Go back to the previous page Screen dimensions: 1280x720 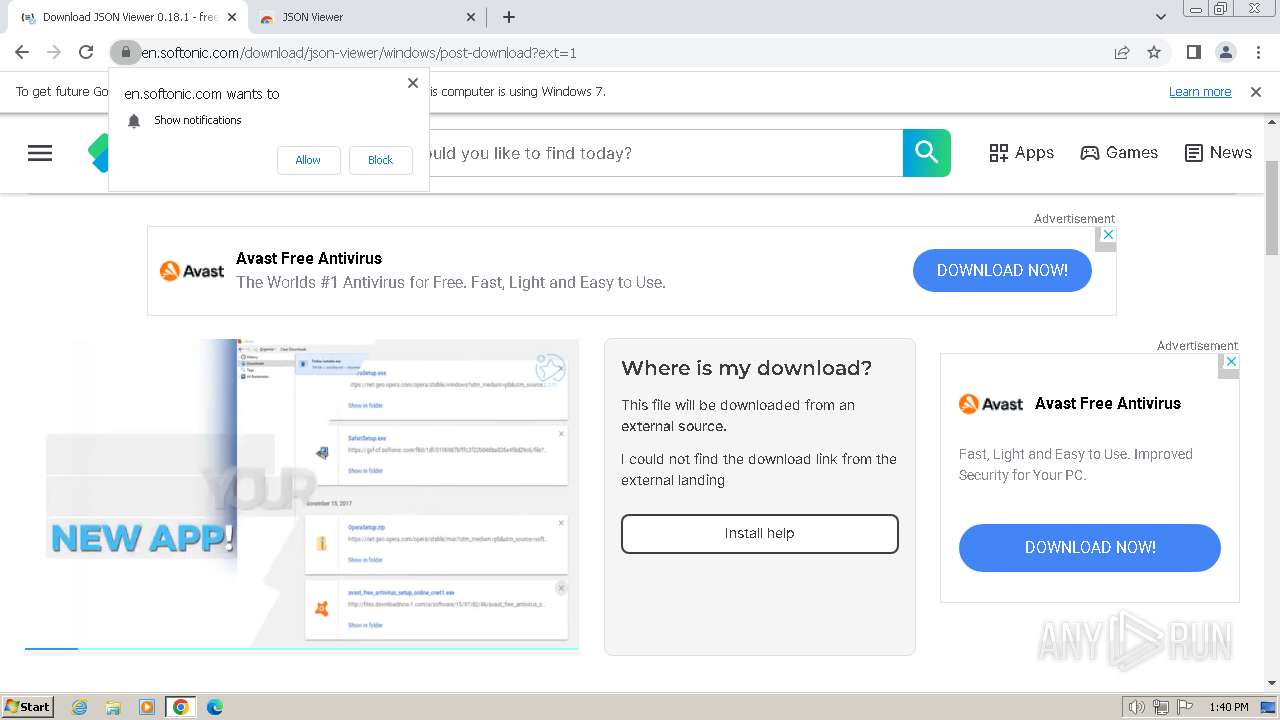click(x=22, y=52)
